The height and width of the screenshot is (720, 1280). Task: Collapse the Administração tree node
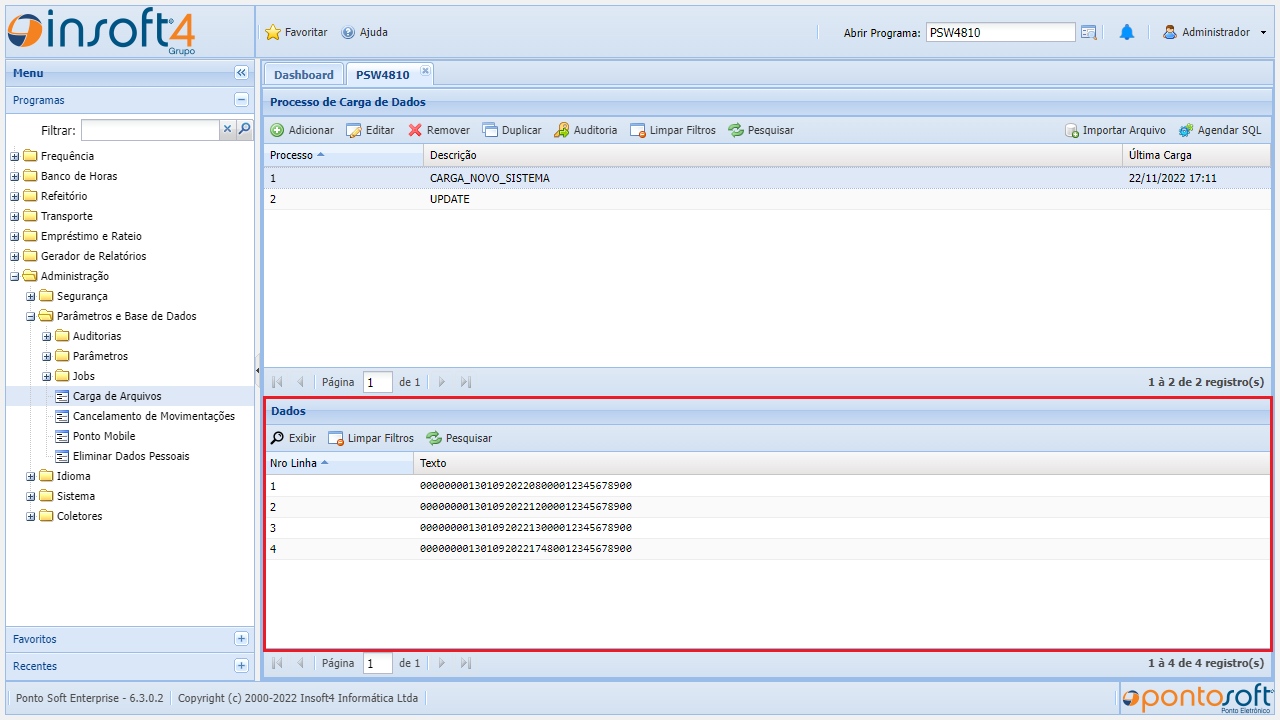tap(15, 276)
